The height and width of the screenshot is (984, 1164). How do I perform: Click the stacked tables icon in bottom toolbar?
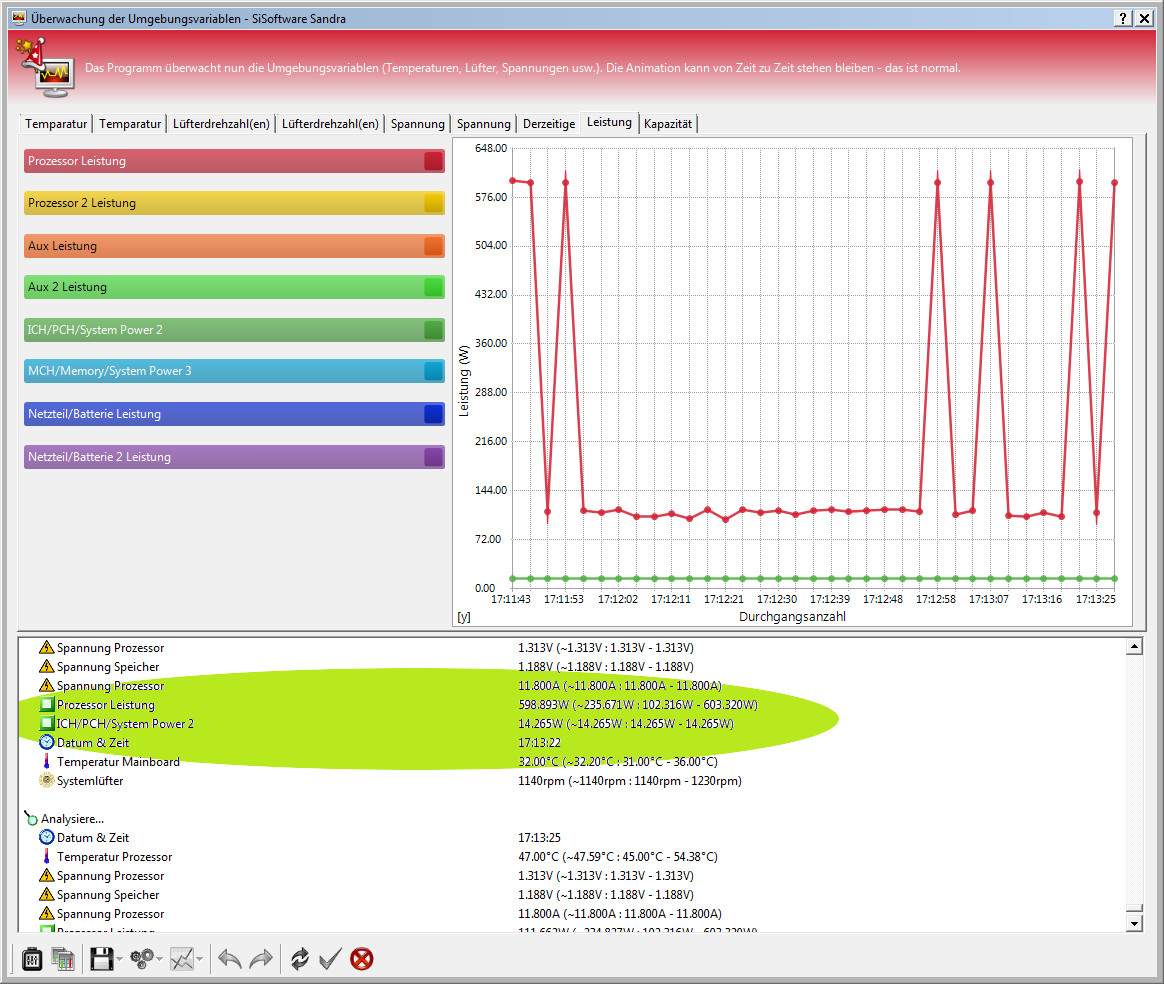(x=63, y=959)
